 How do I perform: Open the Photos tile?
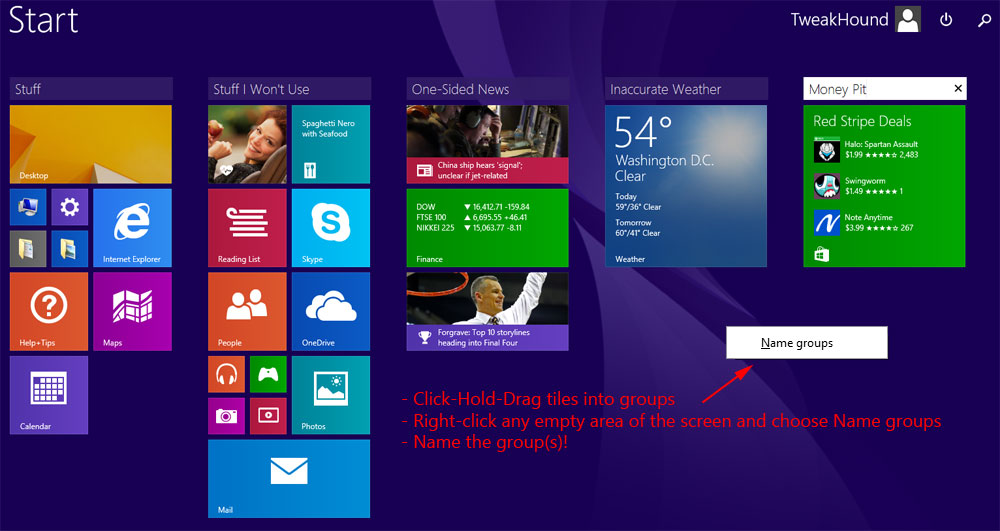331,395
